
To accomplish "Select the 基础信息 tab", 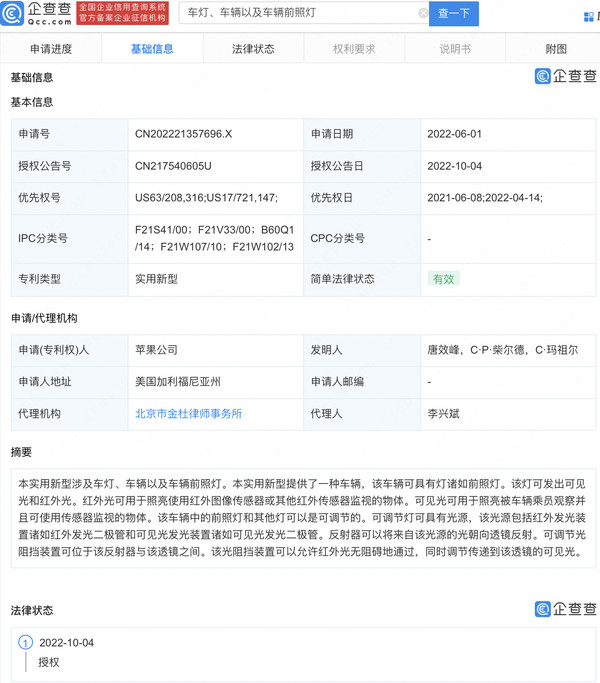I will coord(151,49).
